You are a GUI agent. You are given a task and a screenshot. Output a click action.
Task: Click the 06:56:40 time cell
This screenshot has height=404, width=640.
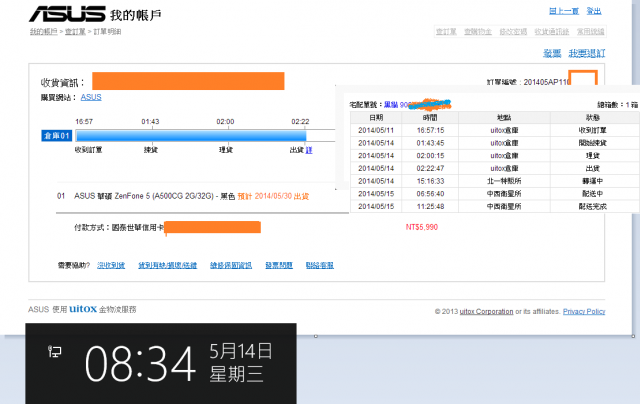click(430, 193)
